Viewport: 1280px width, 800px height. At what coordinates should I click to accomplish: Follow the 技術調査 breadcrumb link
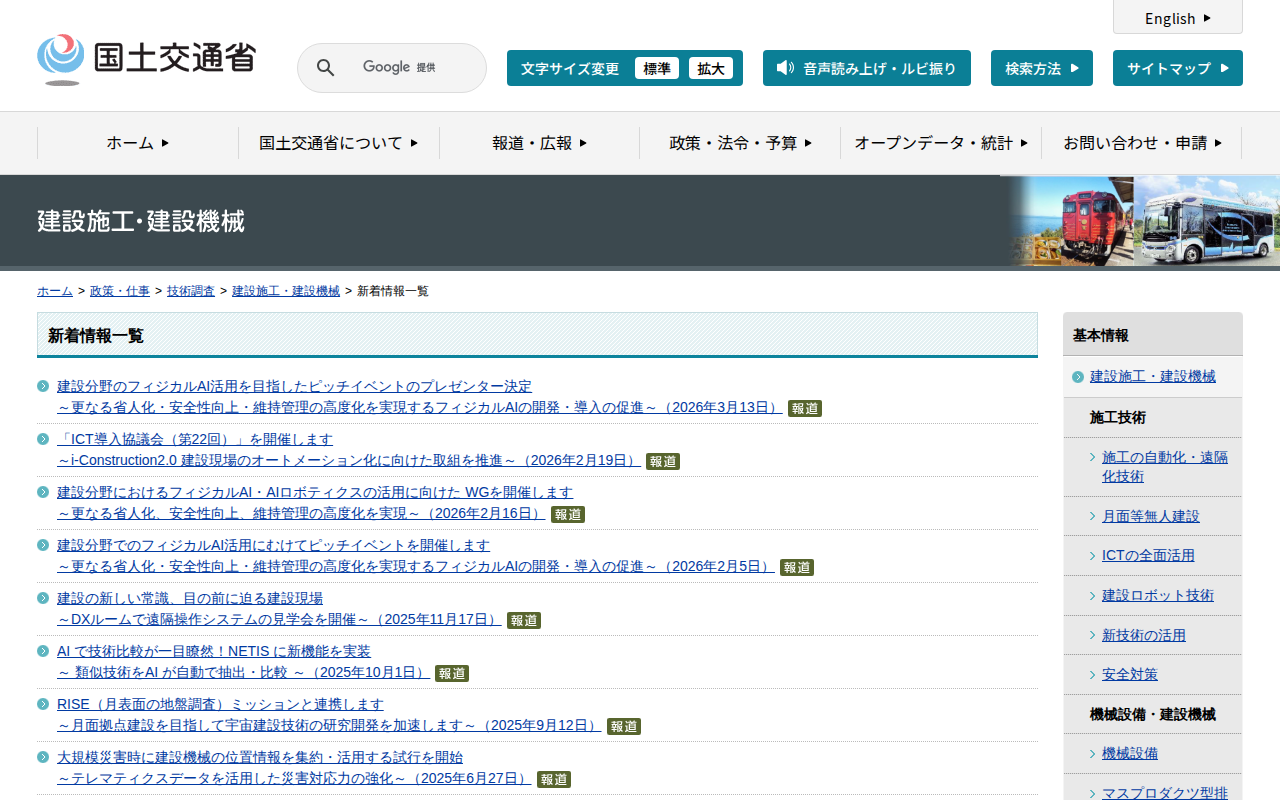[190, 291]
